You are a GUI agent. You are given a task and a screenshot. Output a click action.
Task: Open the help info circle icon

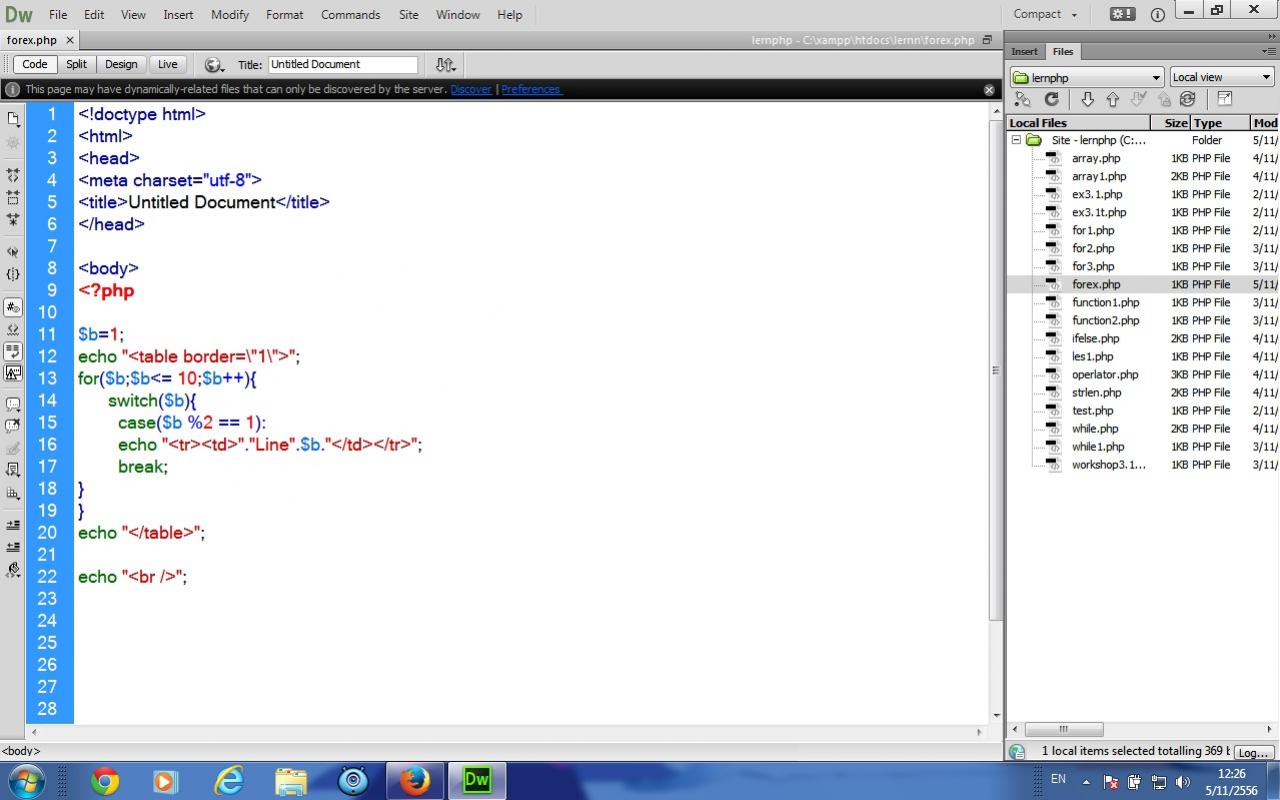click(x=1158, y=14)
